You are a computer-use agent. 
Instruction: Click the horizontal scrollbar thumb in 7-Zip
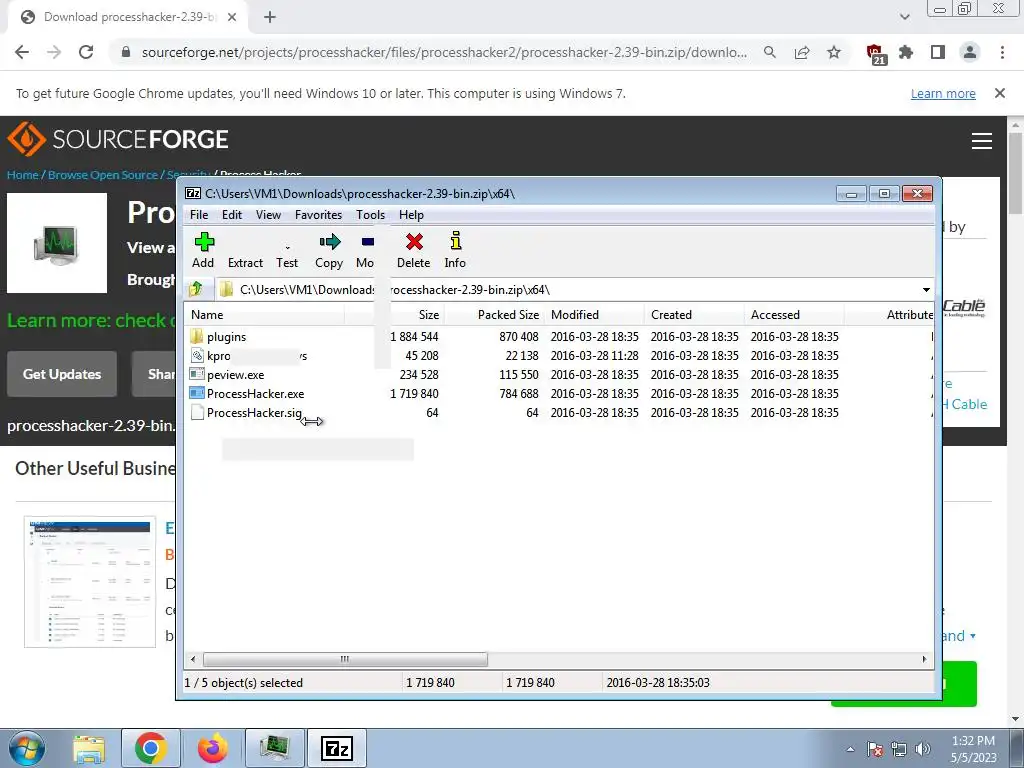tap(345, 659)
